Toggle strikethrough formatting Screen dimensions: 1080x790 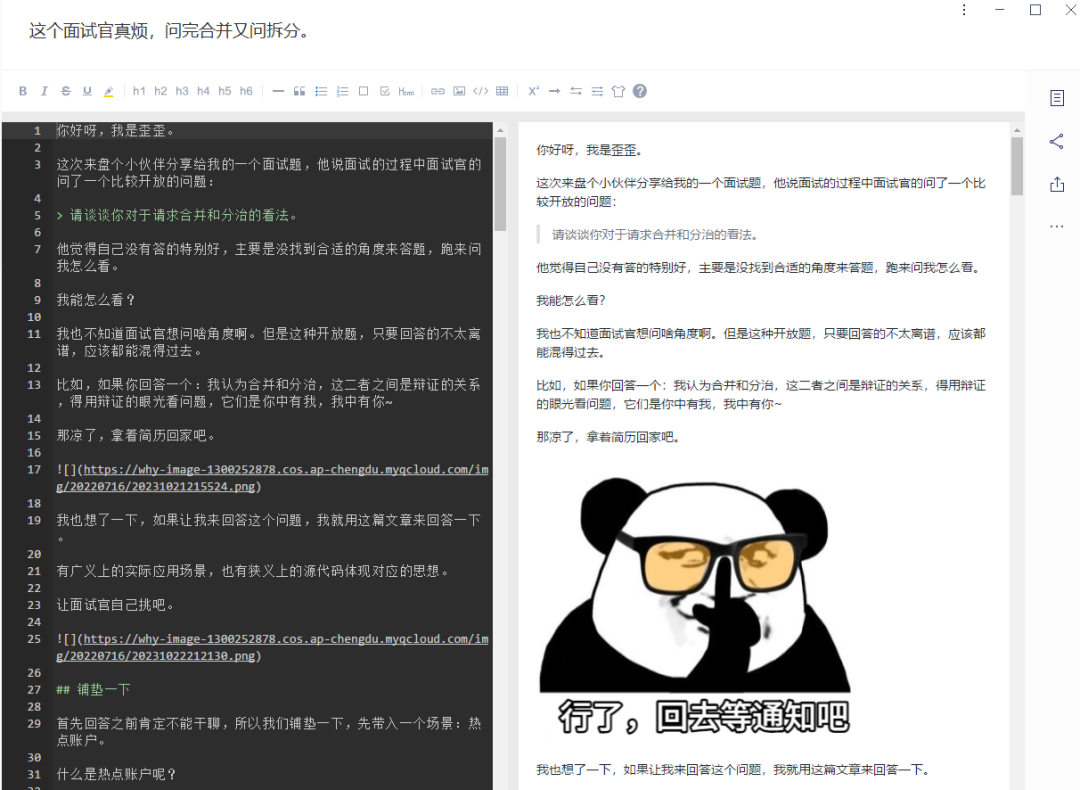pyautogui.click(x=65, y=90)
